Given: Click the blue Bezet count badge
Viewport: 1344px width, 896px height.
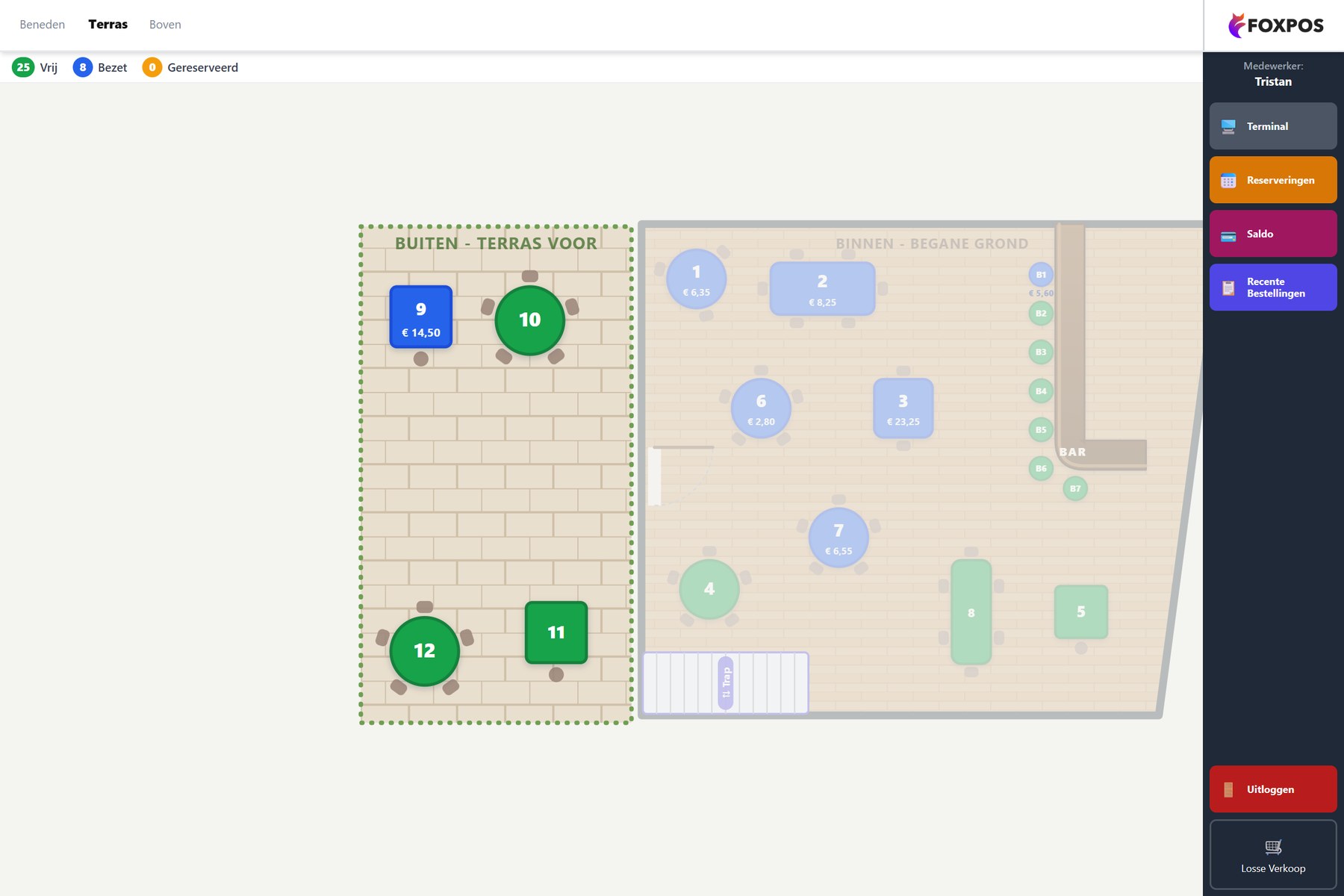Looking at the screenshot, I should [83, 67].
